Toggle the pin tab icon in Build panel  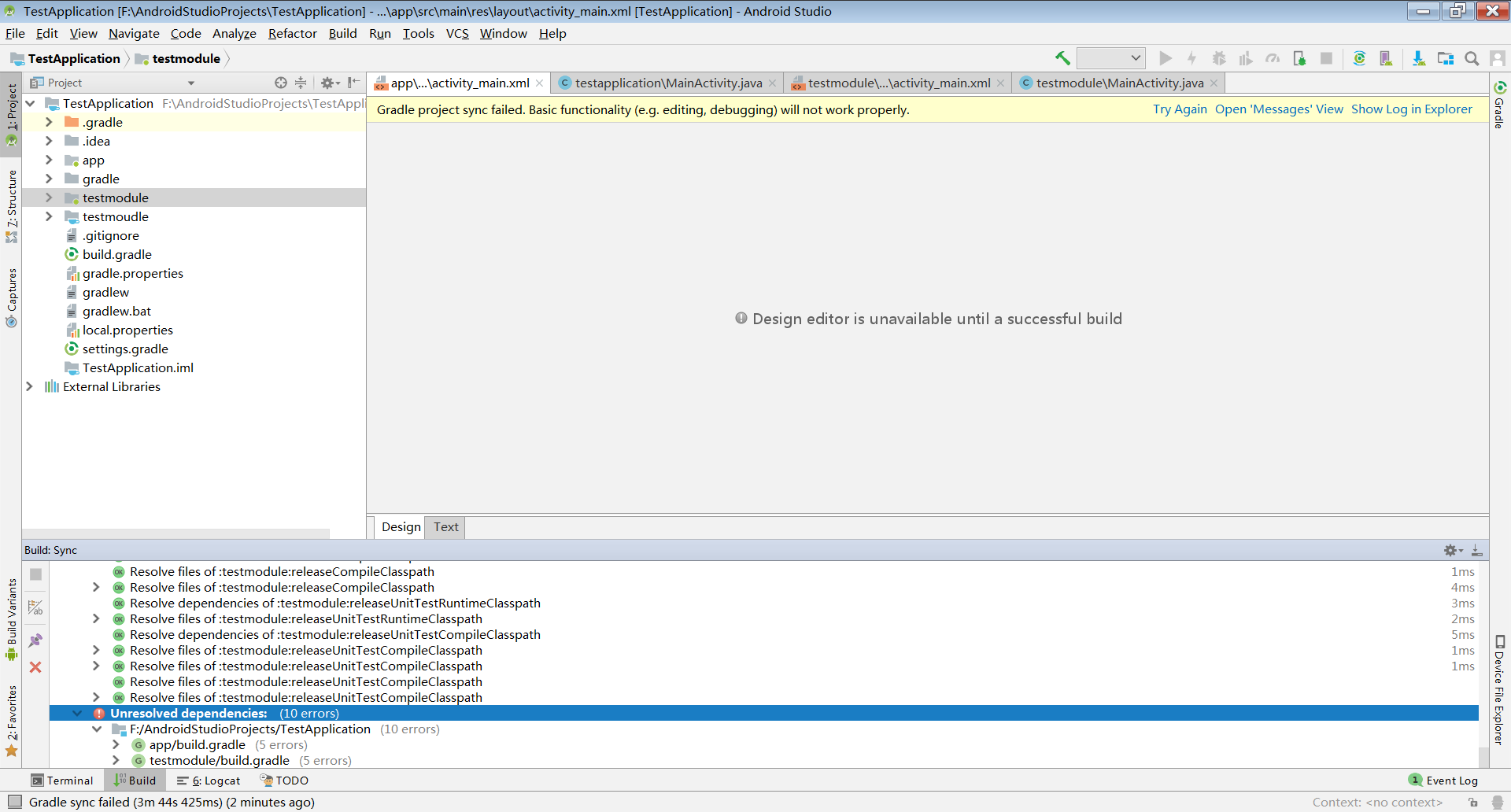point(35,640)
